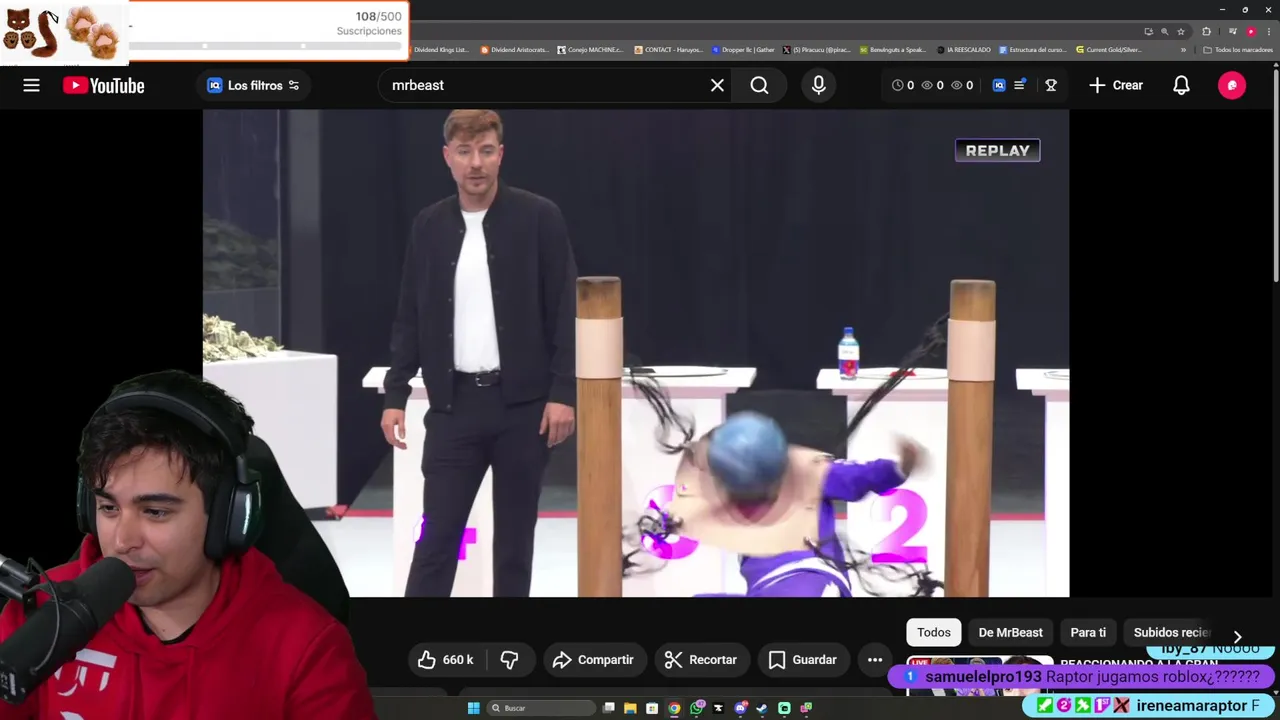
Task: Click the Crear button
Action: [1116, 85]
